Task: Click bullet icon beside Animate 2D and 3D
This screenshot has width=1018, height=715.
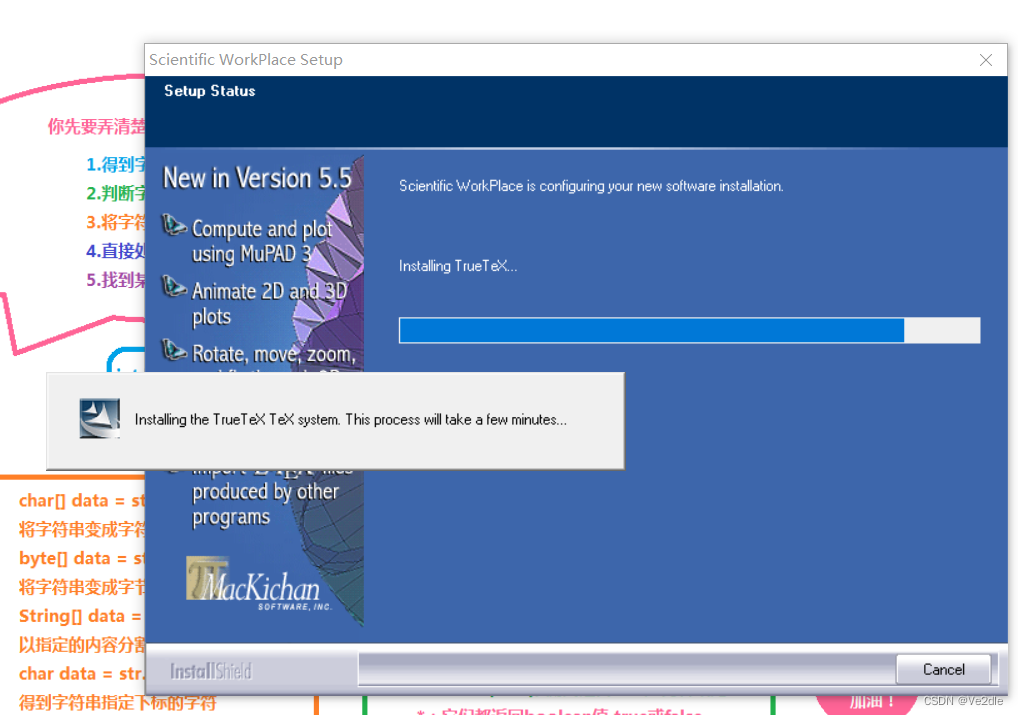Action: pos(173,286)
